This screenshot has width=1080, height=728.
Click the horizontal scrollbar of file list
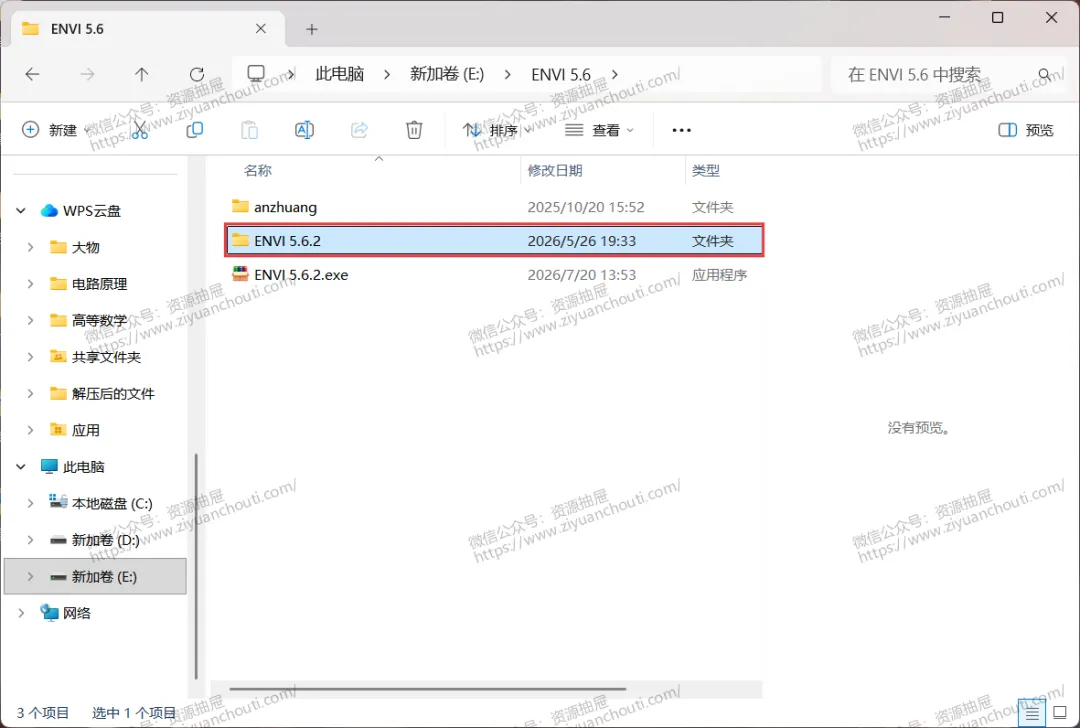click(427, 689)
